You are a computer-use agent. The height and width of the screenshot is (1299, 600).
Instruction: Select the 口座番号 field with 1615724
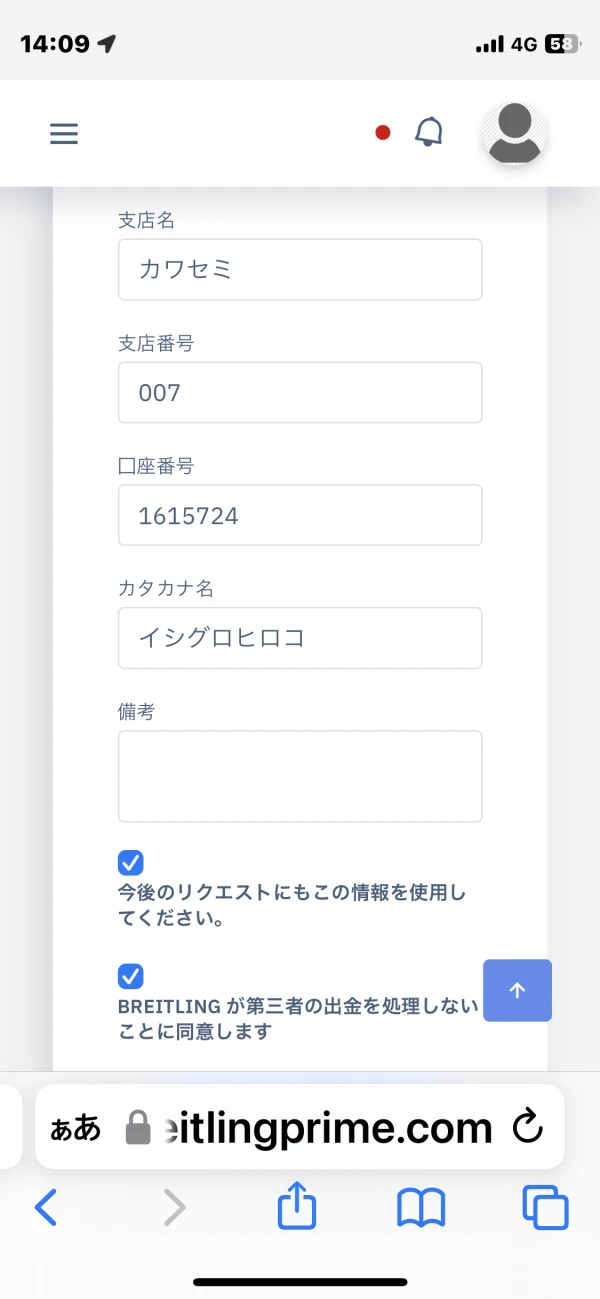(300, 515)
